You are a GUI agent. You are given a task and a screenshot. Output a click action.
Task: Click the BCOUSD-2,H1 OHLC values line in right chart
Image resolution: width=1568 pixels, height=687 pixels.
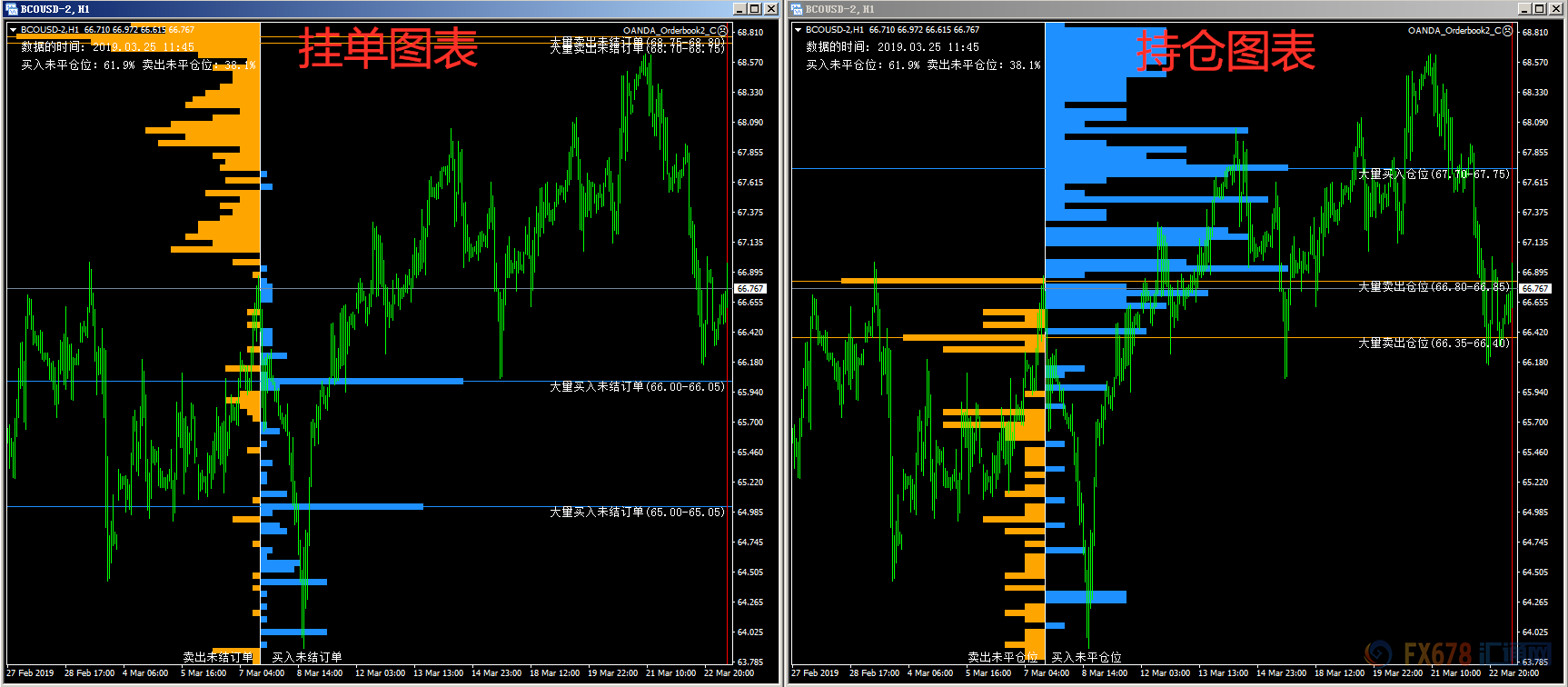892,30
